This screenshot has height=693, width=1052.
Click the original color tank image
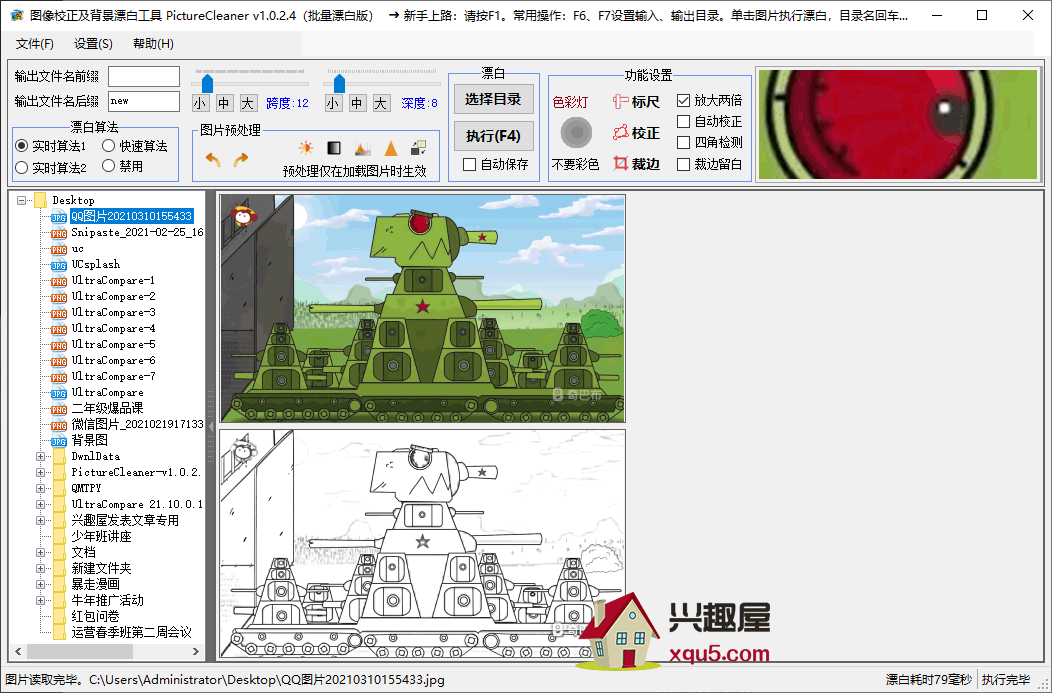pos(423,309)
